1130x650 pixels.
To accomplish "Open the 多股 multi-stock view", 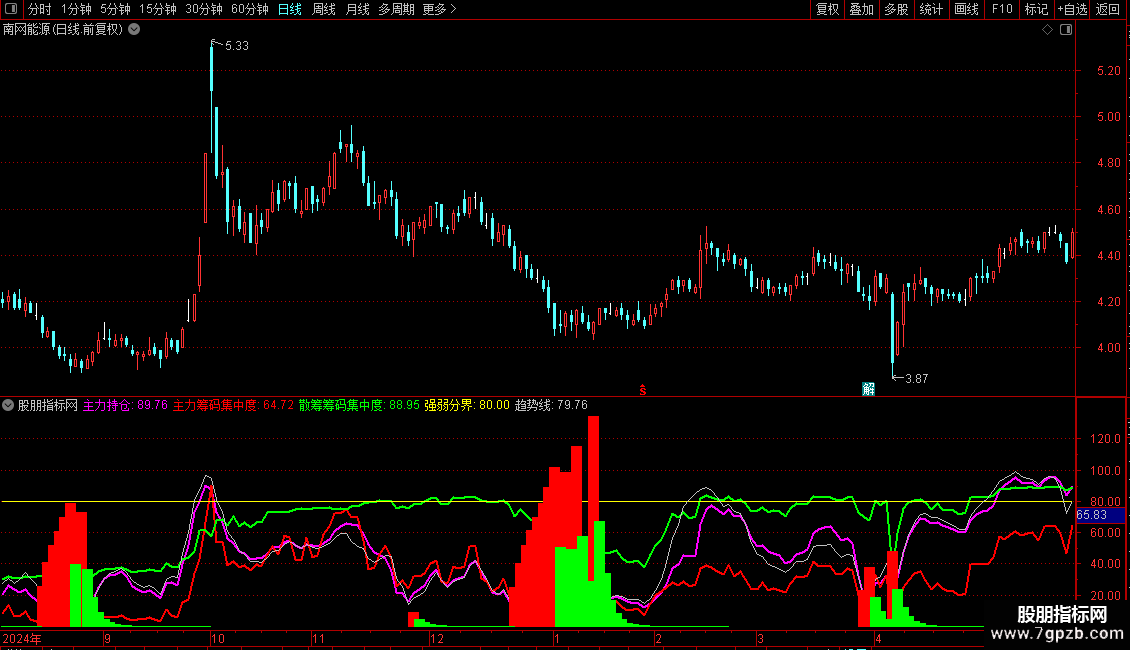I will [x=896, y=9].
